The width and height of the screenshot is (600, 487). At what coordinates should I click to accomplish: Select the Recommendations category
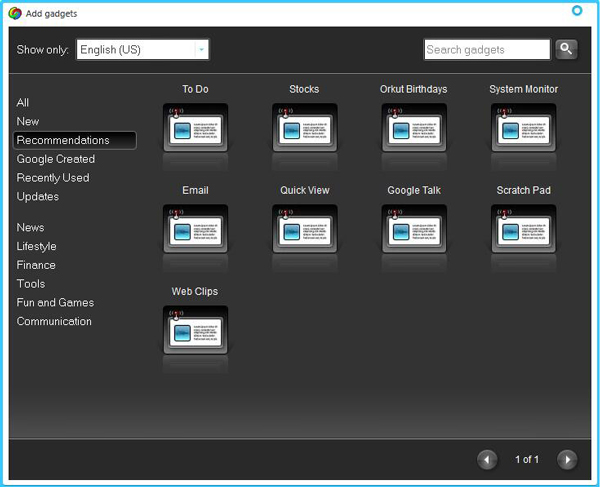point(75,140)
